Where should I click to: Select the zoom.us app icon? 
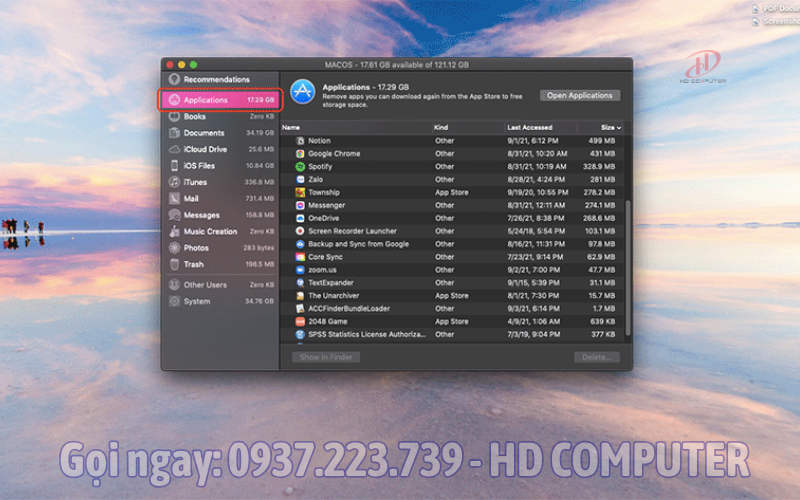coord(300,270)
